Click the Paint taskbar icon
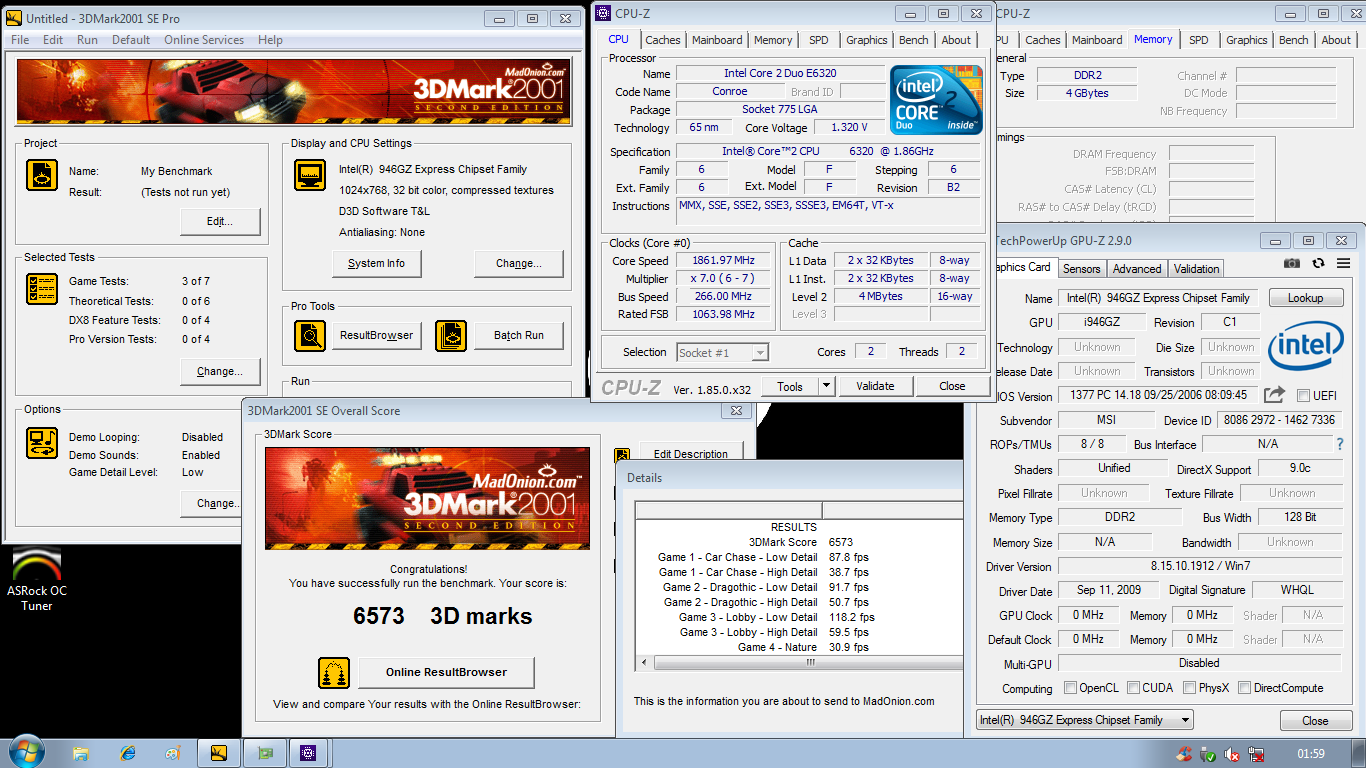The image size is (1366, 768). pos(173,753)
